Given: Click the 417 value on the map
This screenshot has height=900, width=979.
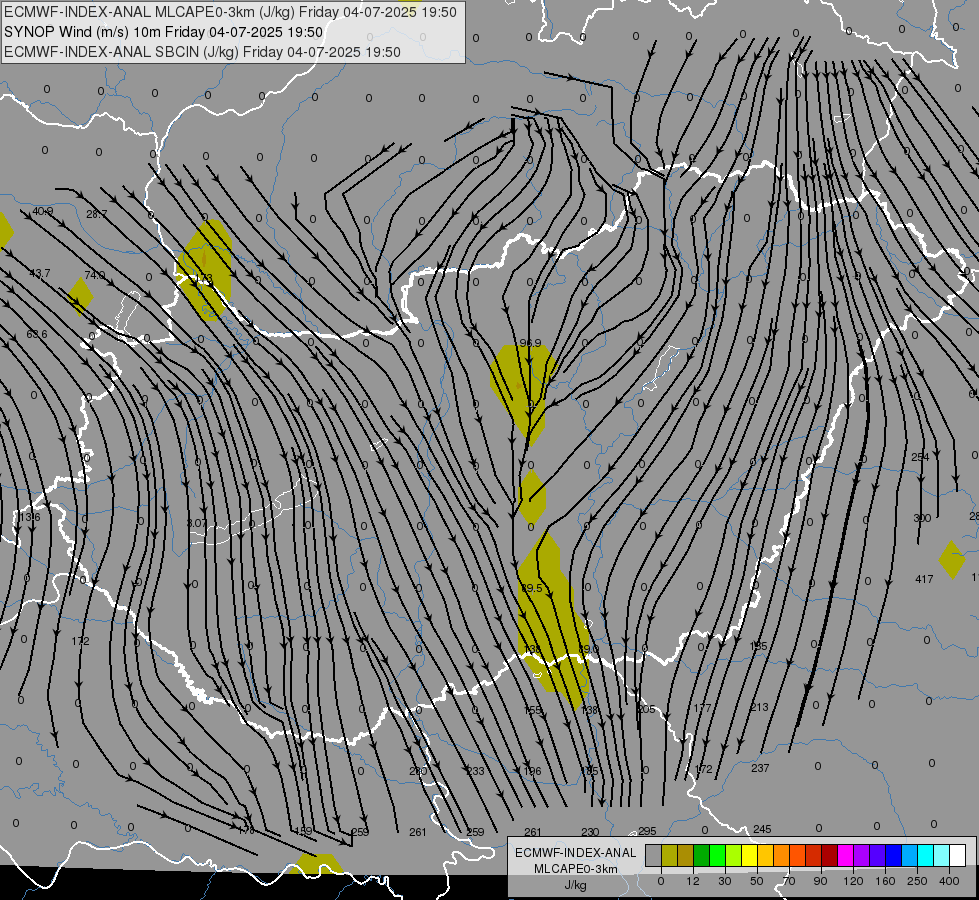Looking at the screenshot, I should (x=924, y=580).
